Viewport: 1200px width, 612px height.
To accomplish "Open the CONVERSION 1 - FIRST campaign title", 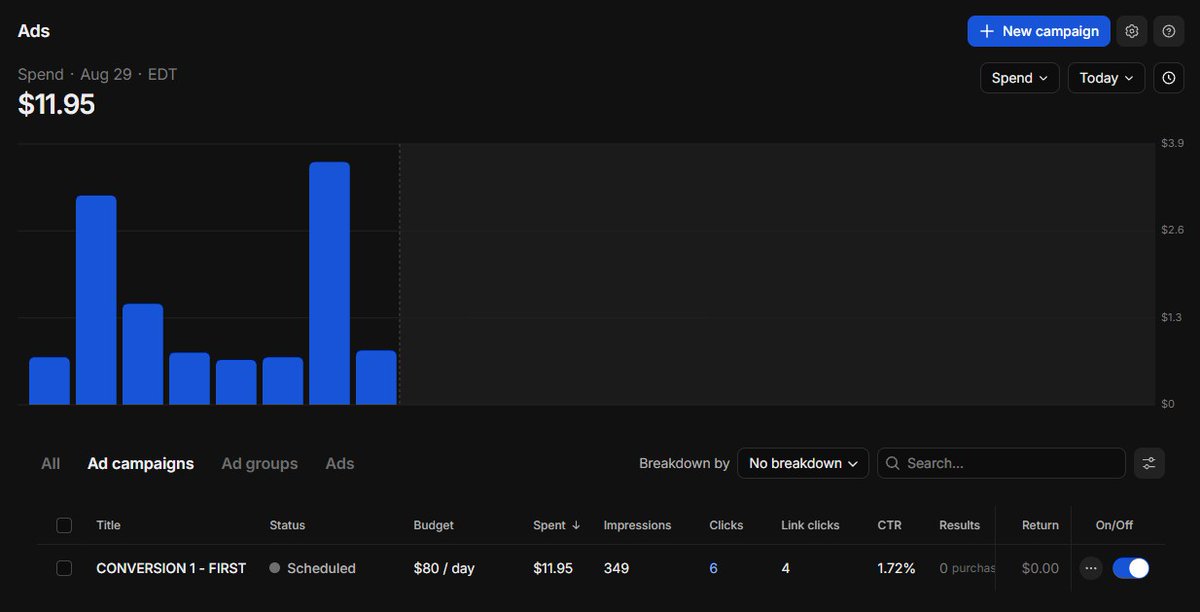I will click(x=171, y=568).
